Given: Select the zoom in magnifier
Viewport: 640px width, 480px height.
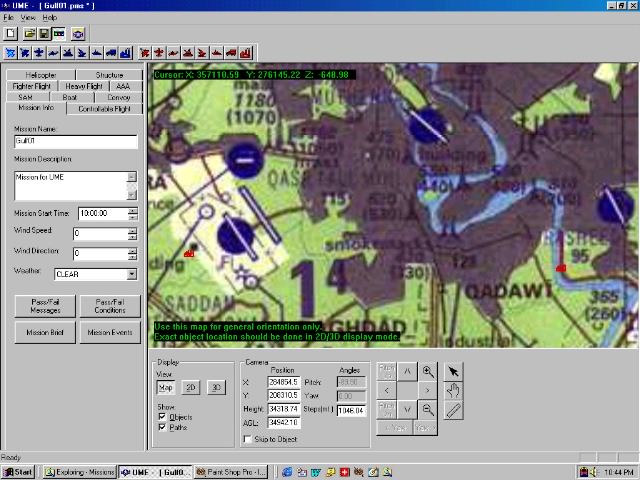Looking at the screenshot, I should coord(428,371).
